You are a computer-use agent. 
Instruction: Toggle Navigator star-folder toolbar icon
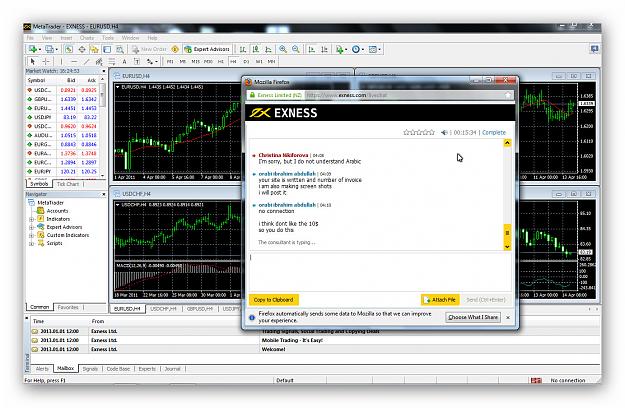point(94,49)
